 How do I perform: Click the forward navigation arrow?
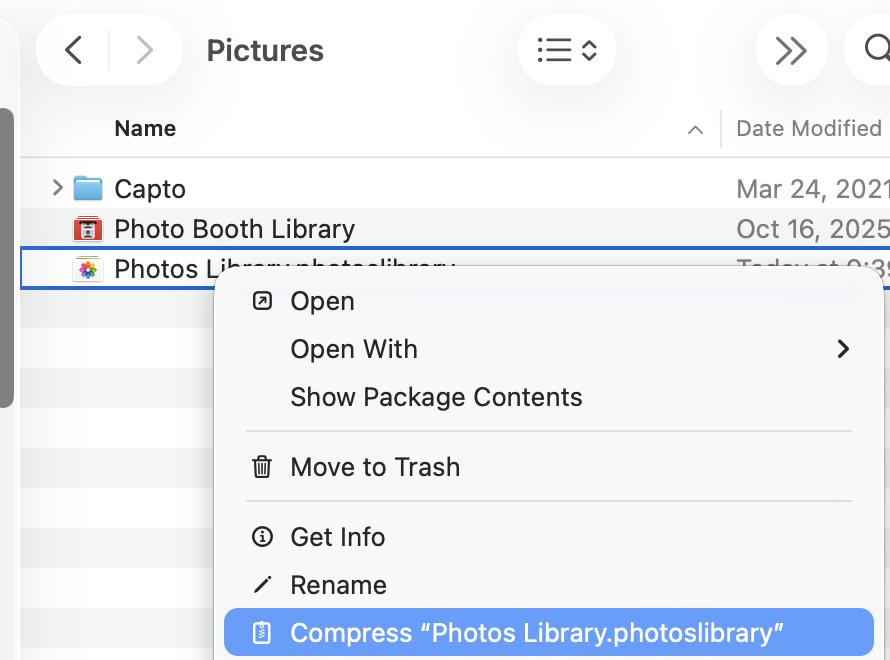[x=144, y=50]
